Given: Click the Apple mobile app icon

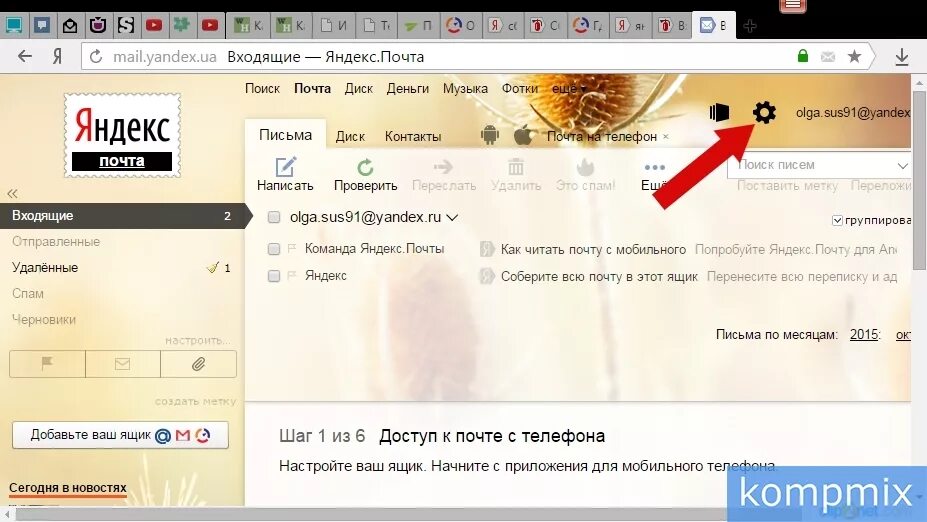Looking at the screenshot, I should point(523,135).
